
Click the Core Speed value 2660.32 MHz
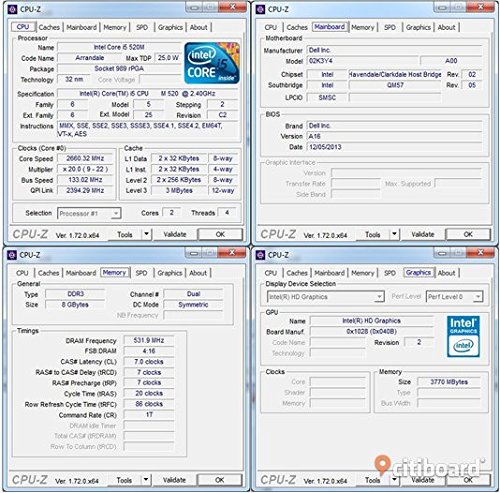[85, 158]
